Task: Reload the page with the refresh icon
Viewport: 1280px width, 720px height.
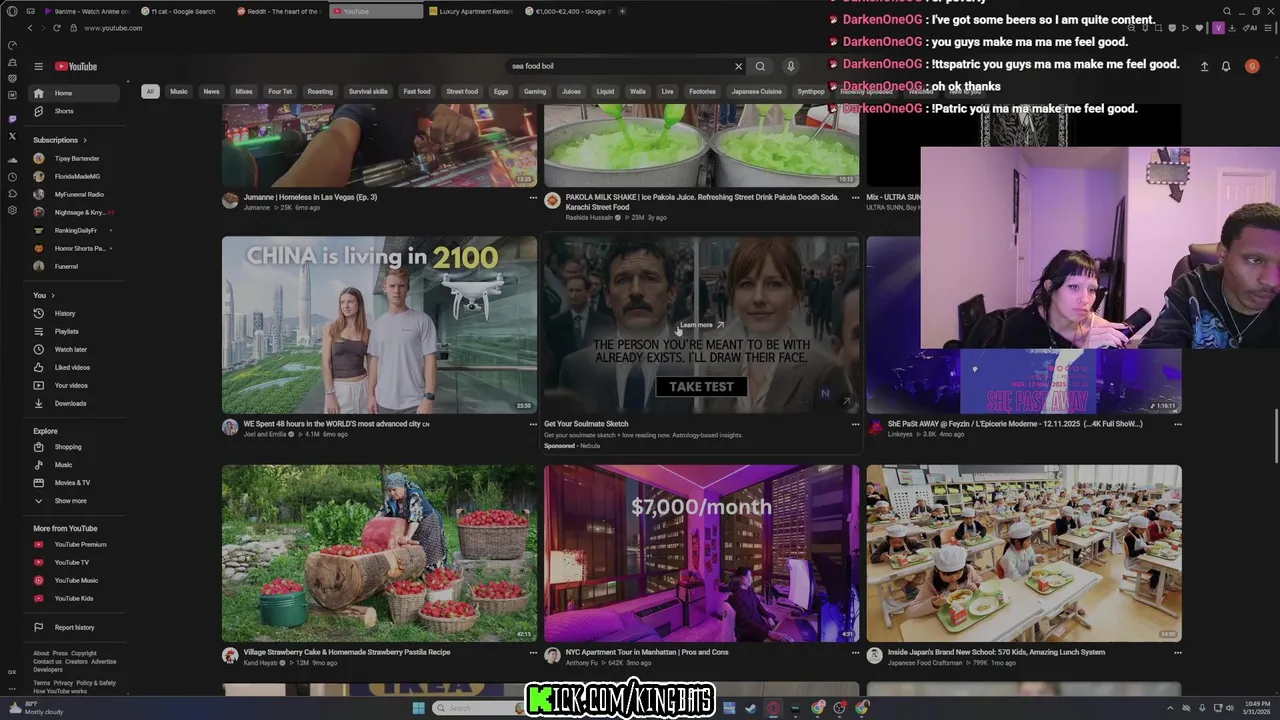Action: coord(56,28)
